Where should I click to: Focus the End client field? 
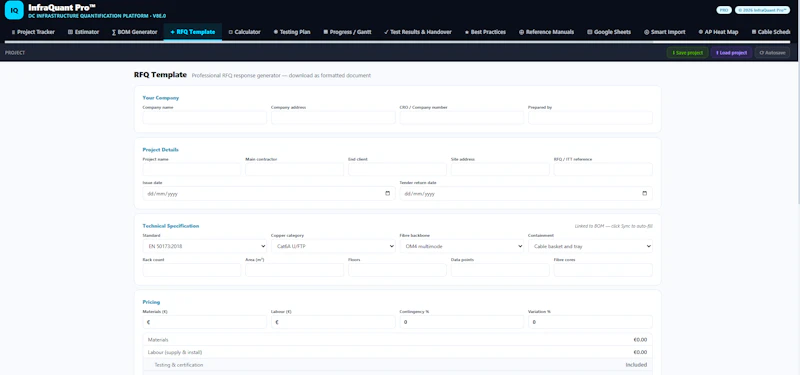pyautogui.click(x=397, y=169)
